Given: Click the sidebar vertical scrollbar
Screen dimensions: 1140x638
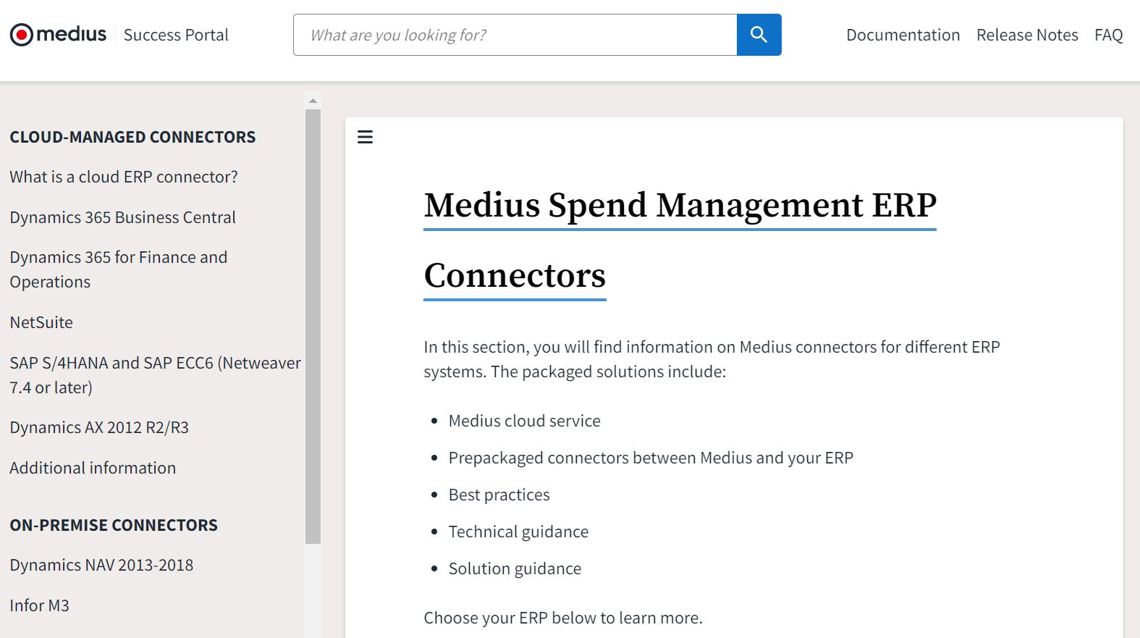Looking at the screenshot, I should pos(313,330).
